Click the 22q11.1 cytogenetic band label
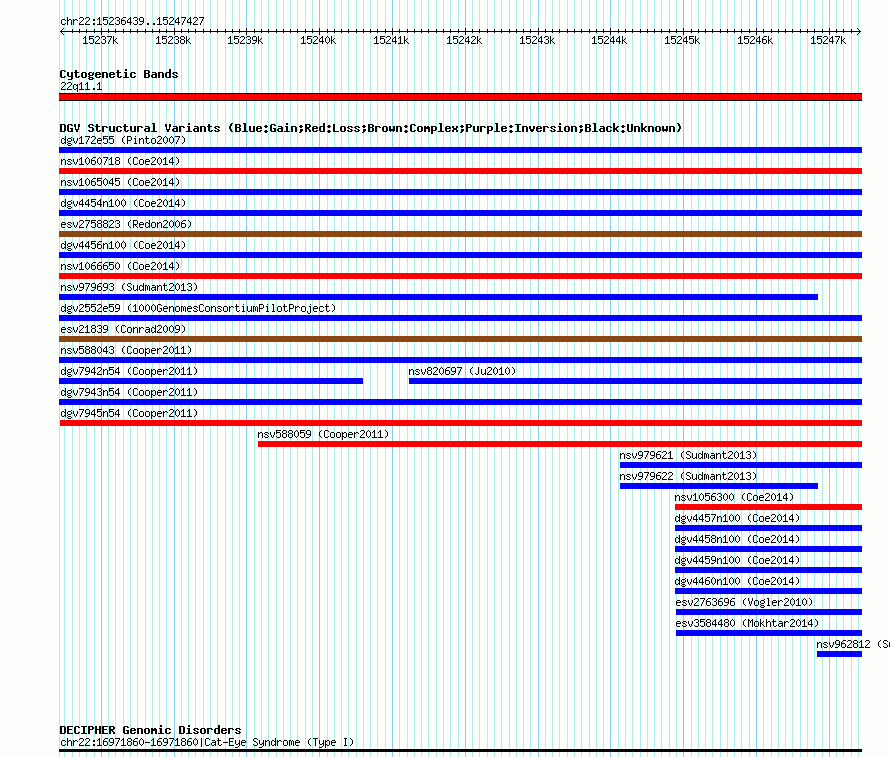890x757 pixels. click(81, 86)
